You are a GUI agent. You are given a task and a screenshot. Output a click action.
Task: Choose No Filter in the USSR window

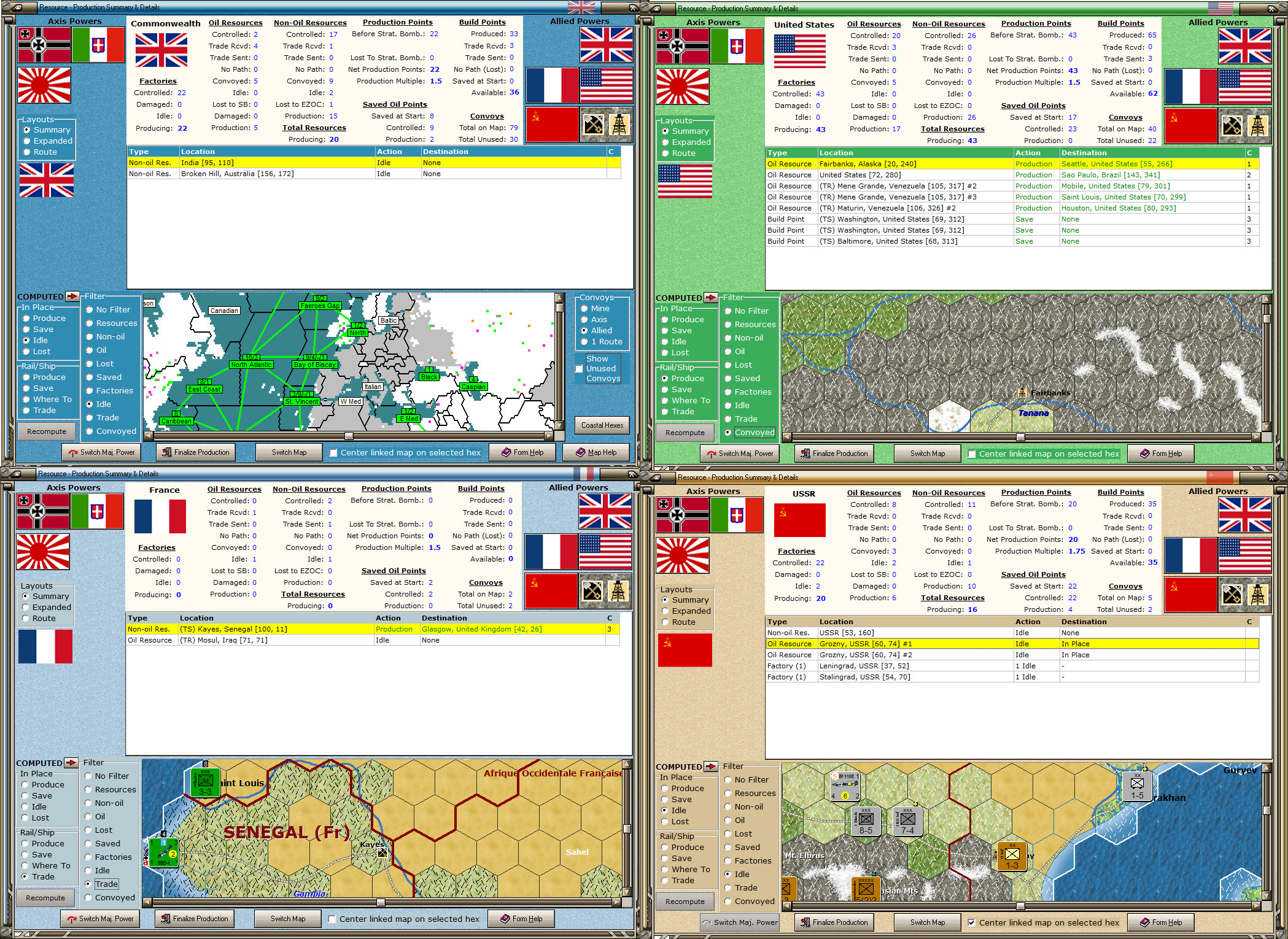(747, 780)
